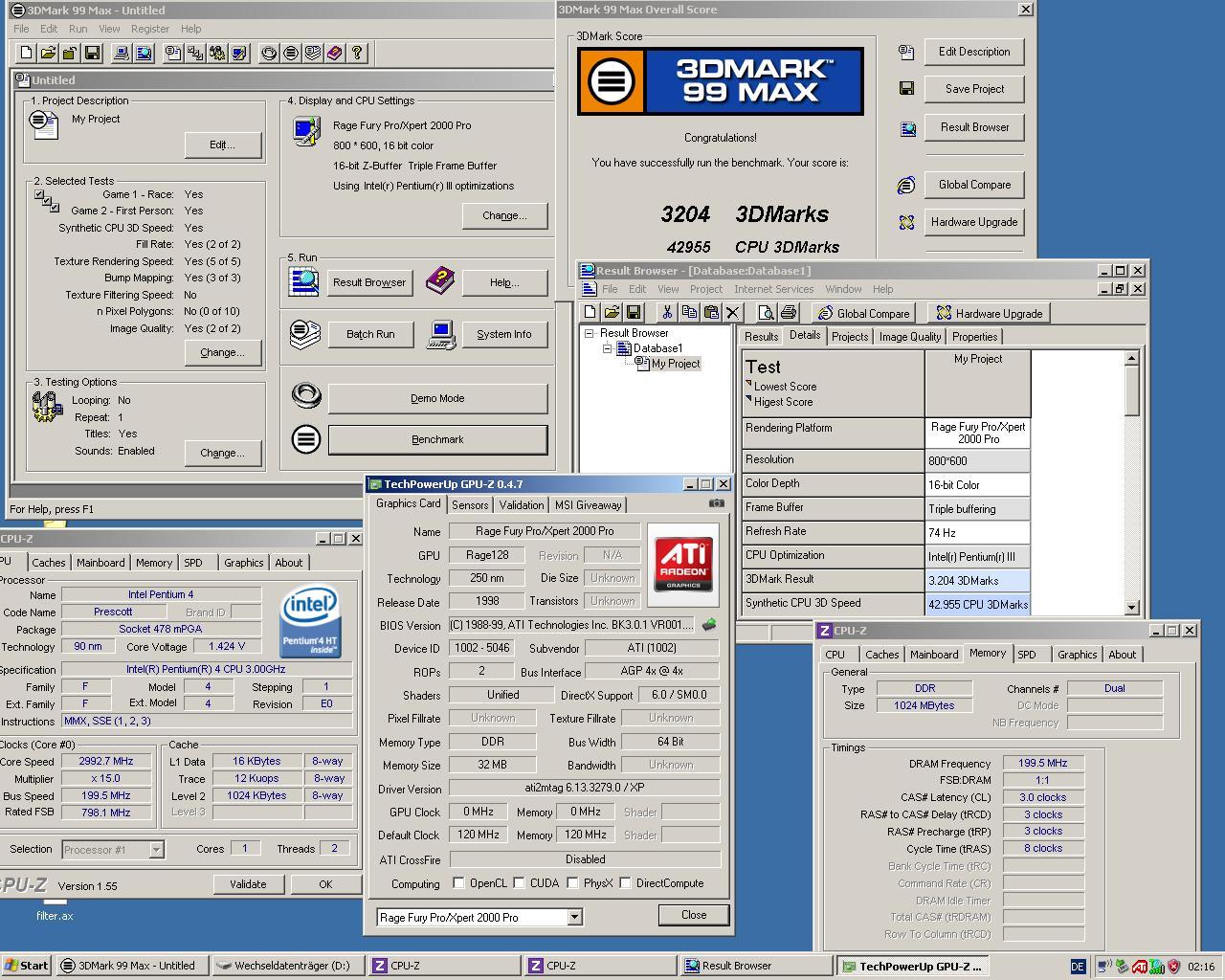Enable the DirectCompute checkbox in GPU-Z
Viewport: 1225px width, 980px height.
625,883
